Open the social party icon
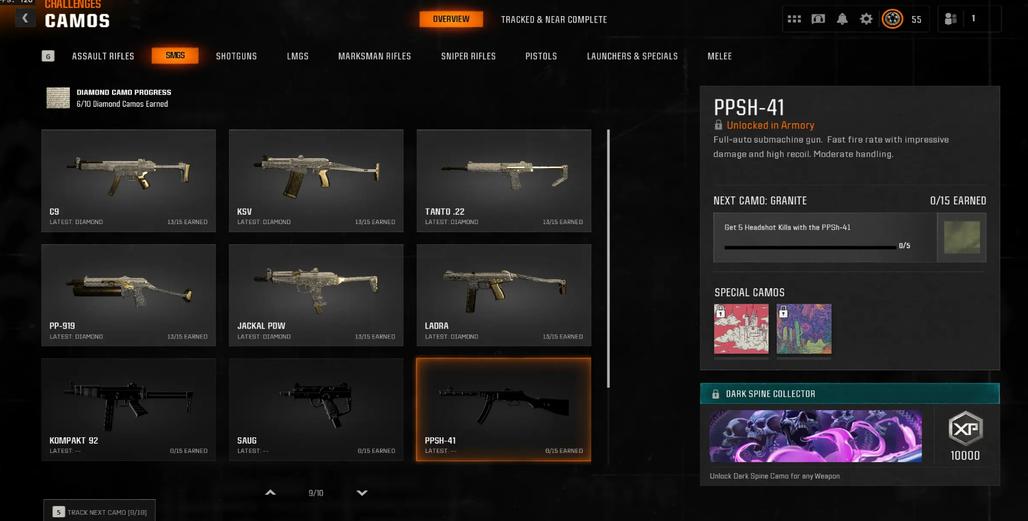The image size is (1028, 521). pos(950,19)
